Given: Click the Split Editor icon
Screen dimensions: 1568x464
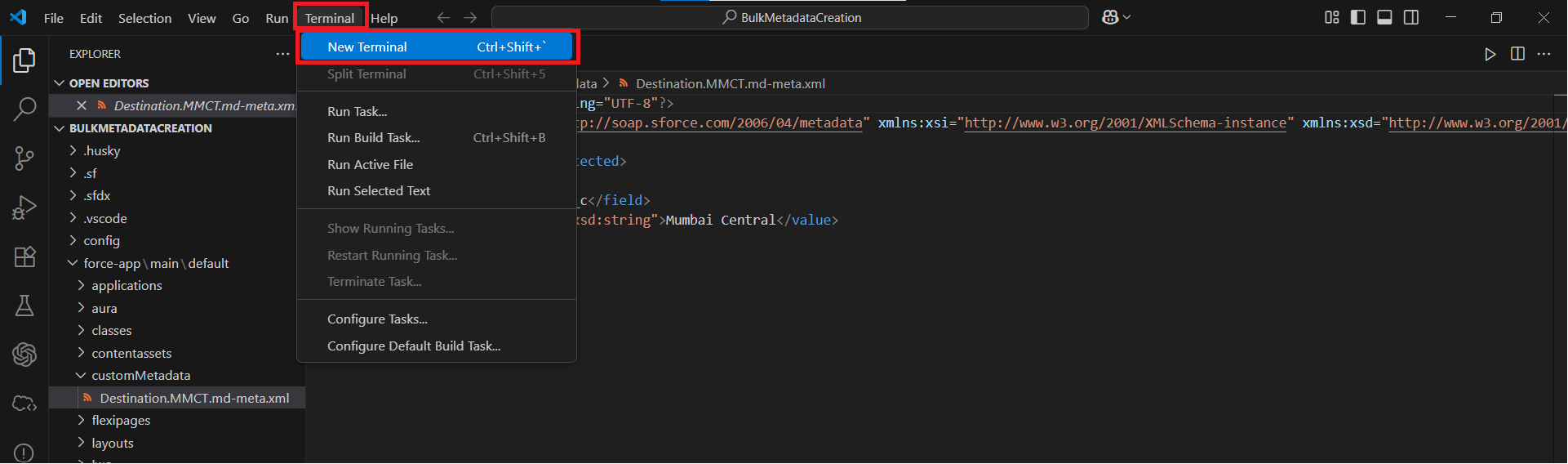Looking at the screenshot, I should pos(1517,54).
